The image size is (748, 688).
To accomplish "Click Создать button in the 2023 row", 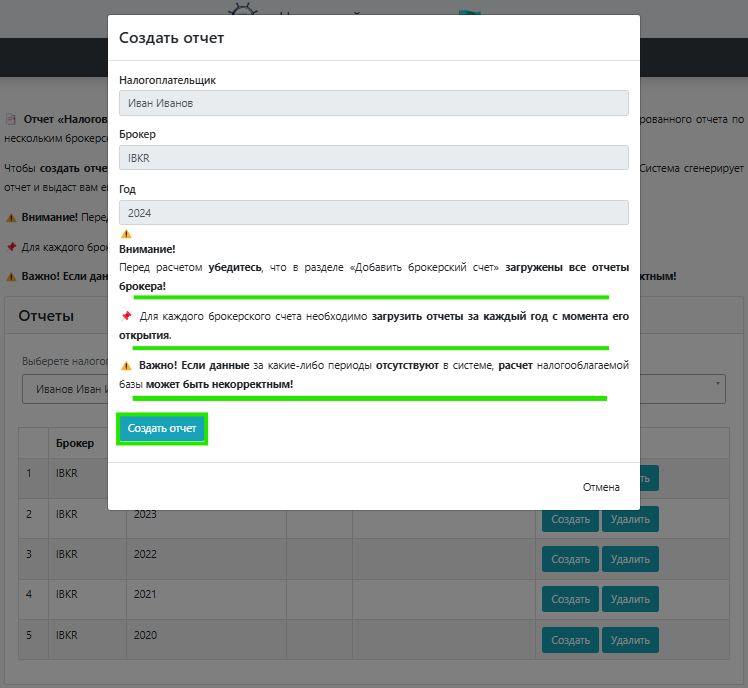I will coord(570,519).
